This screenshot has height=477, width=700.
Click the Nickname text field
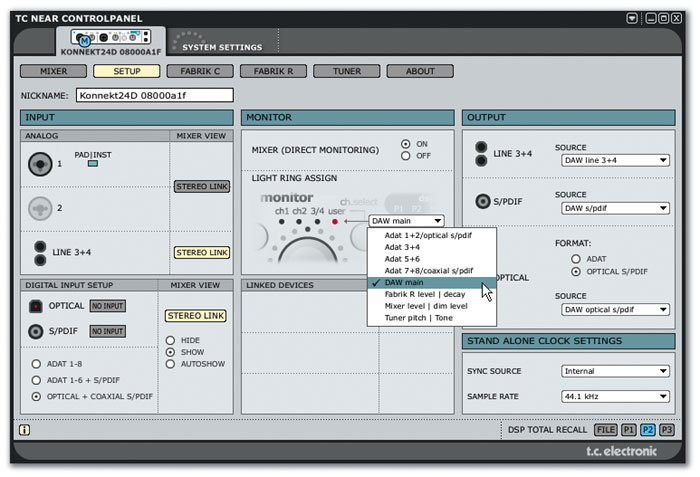[154, 95]
